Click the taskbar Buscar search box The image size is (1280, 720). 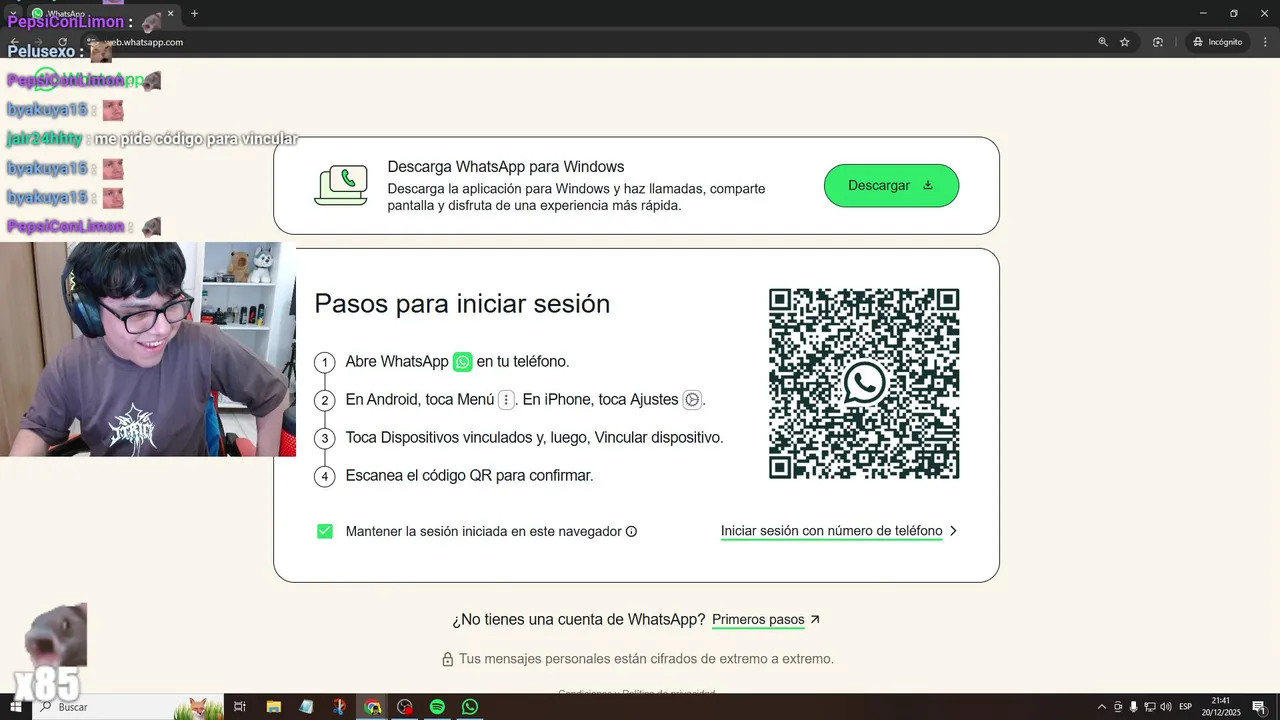pos(130,707)
